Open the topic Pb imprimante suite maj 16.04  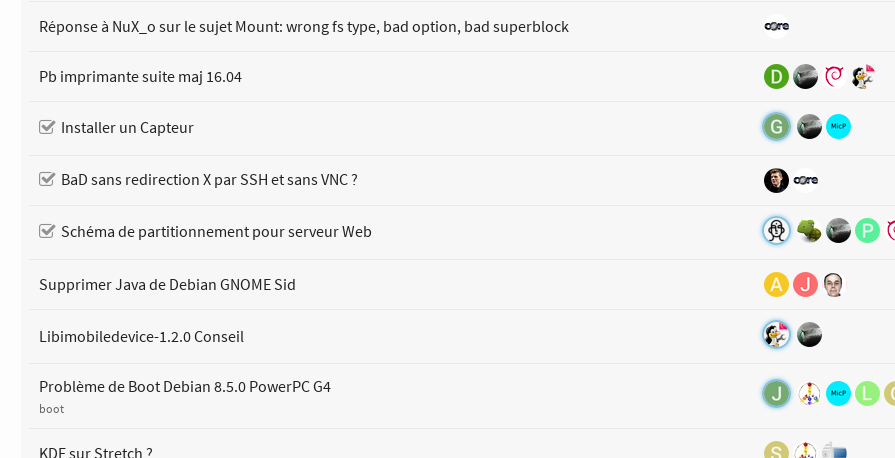click(x=140, y=77)
